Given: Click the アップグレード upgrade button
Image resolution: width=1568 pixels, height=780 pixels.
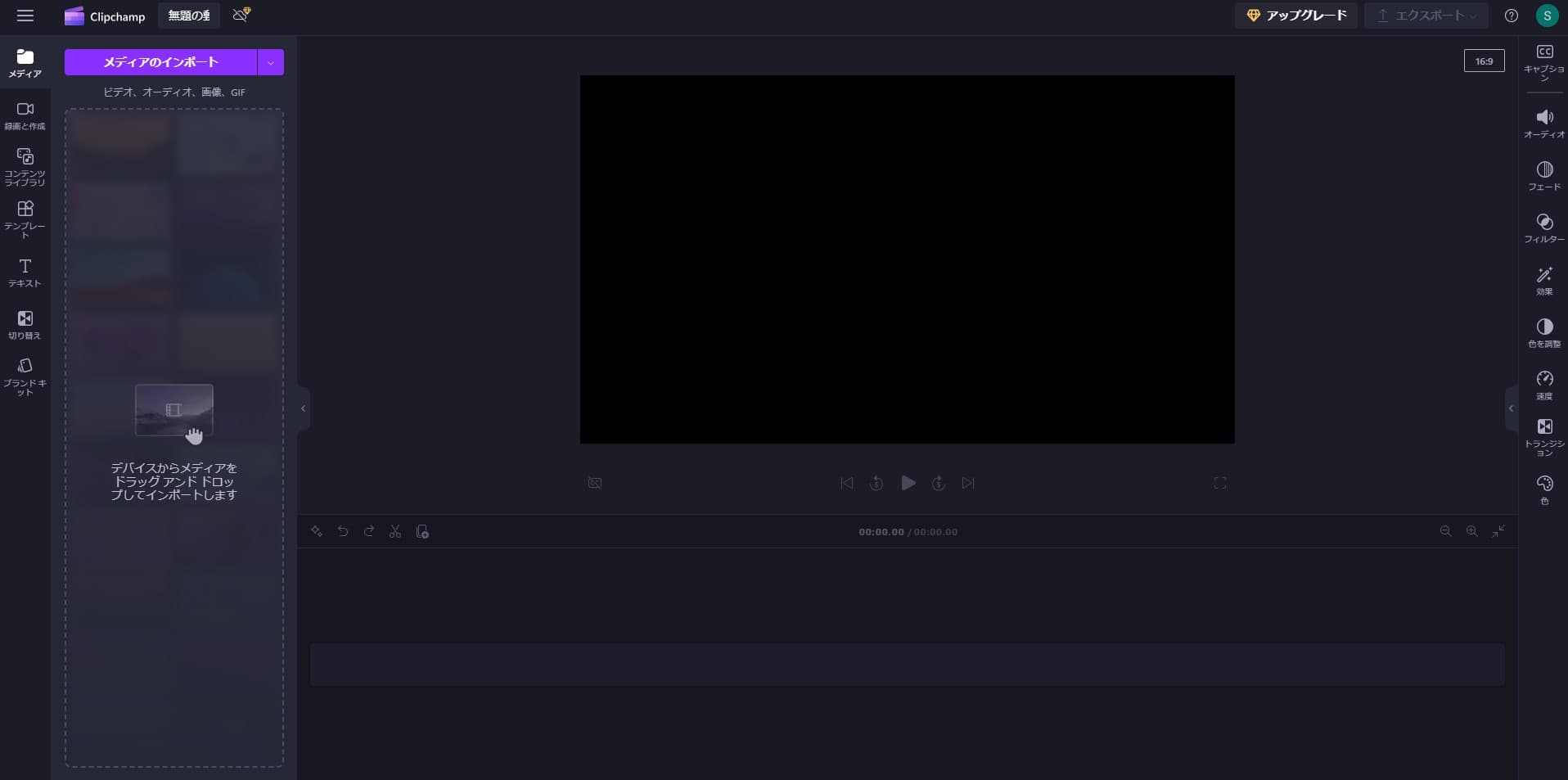Looking at the screenshot, I should [x=1296, y=16].
